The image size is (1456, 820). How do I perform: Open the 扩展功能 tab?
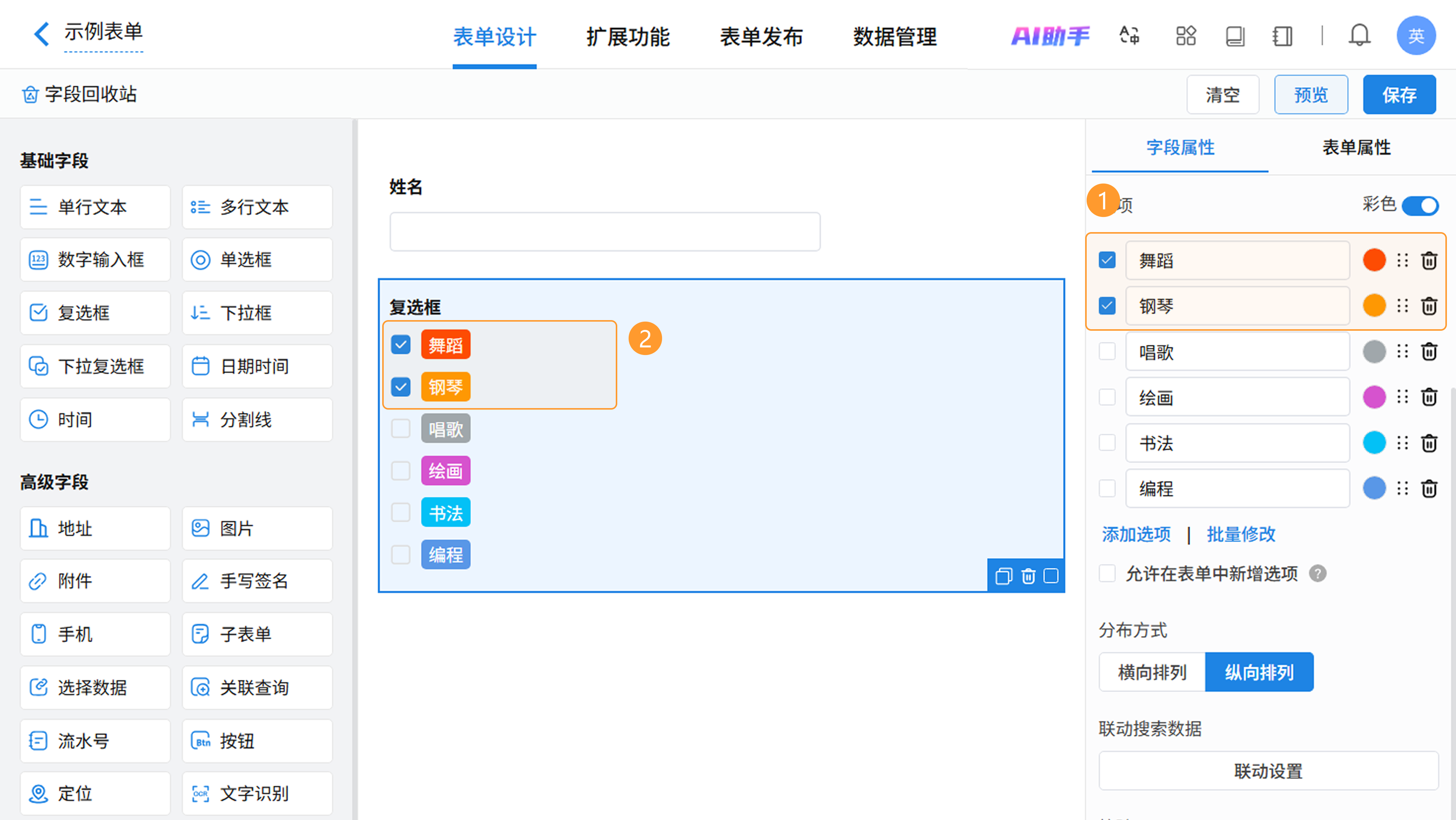point(628,37)
